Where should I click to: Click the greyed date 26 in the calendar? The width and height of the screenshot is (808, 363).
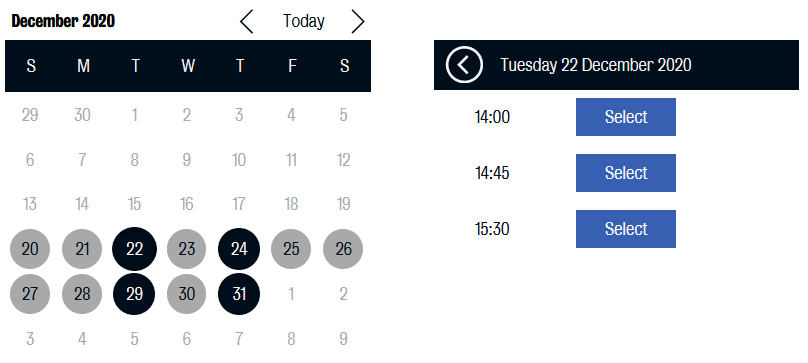(343, 249)
